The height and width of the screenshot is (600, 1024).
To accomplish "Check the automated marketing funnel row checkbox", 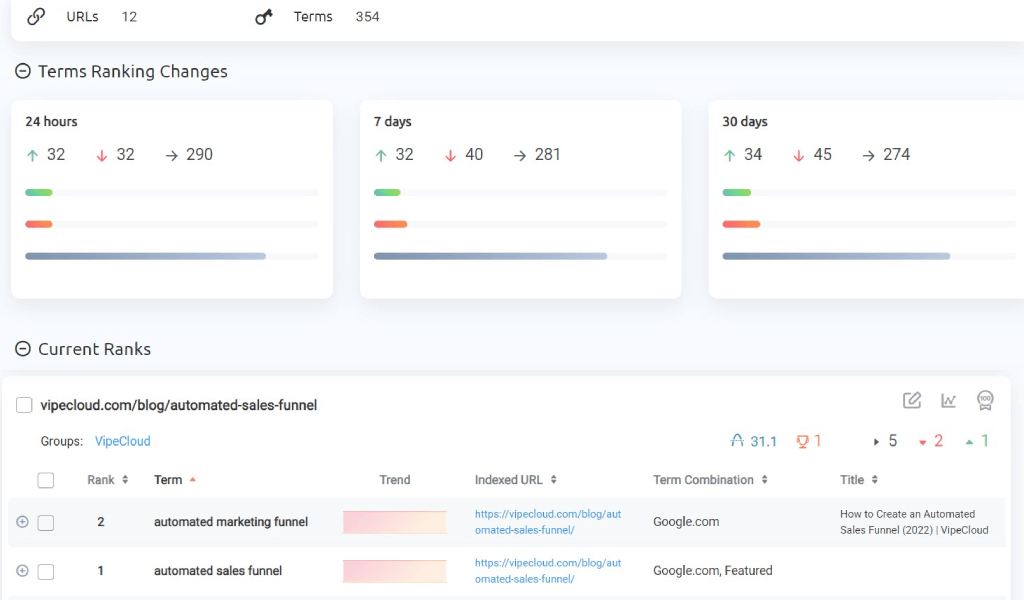I will click(x=46, y=522).
